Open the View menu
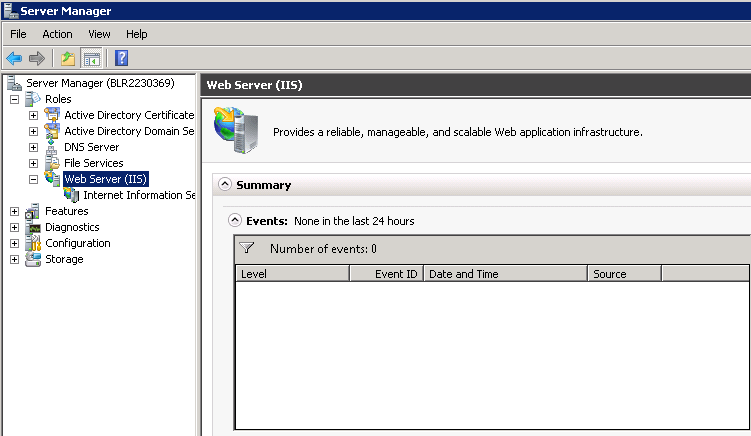751x436 pixels. click(x=99, y=34)
